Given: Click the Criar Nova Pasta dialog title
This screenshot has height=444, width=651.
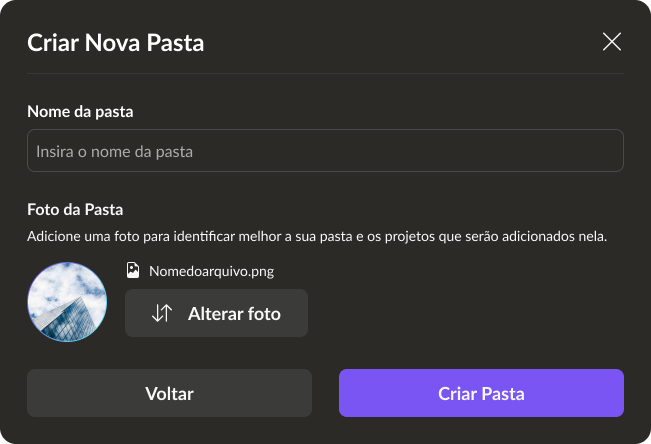Looking at the screenshot, I should pyautogui.click(x=116, y=42).
